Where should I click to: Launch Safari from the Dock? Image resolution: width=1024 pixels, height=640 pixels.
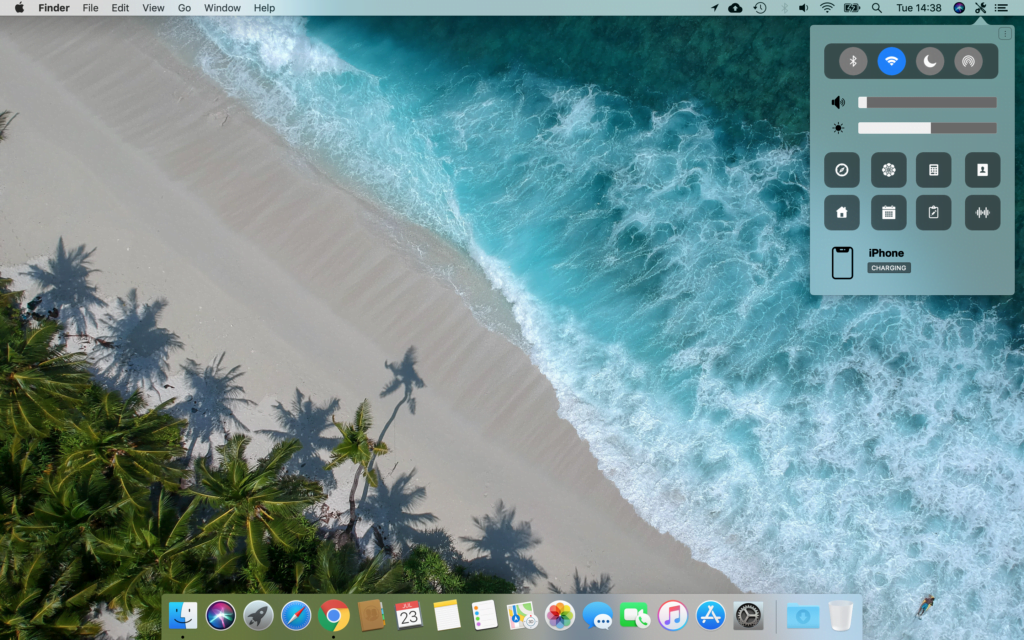(x=296, y=615)
